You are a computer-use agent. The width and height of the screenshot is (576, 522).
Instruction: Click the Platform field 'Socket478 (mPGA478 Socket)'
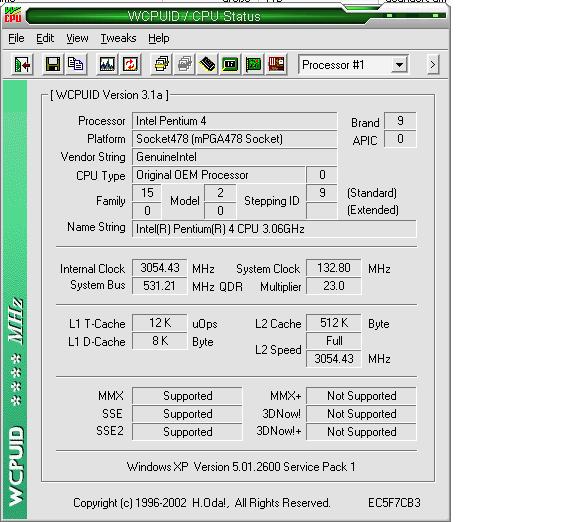point(234,139)
